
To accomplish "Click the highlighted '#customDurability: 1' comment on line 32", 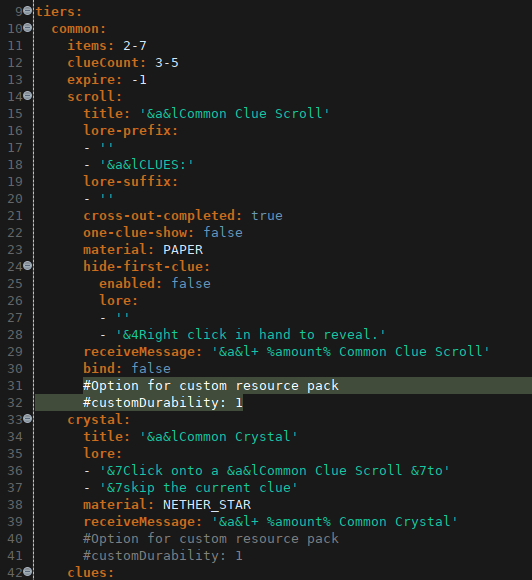I will click(x=163, y=403).
